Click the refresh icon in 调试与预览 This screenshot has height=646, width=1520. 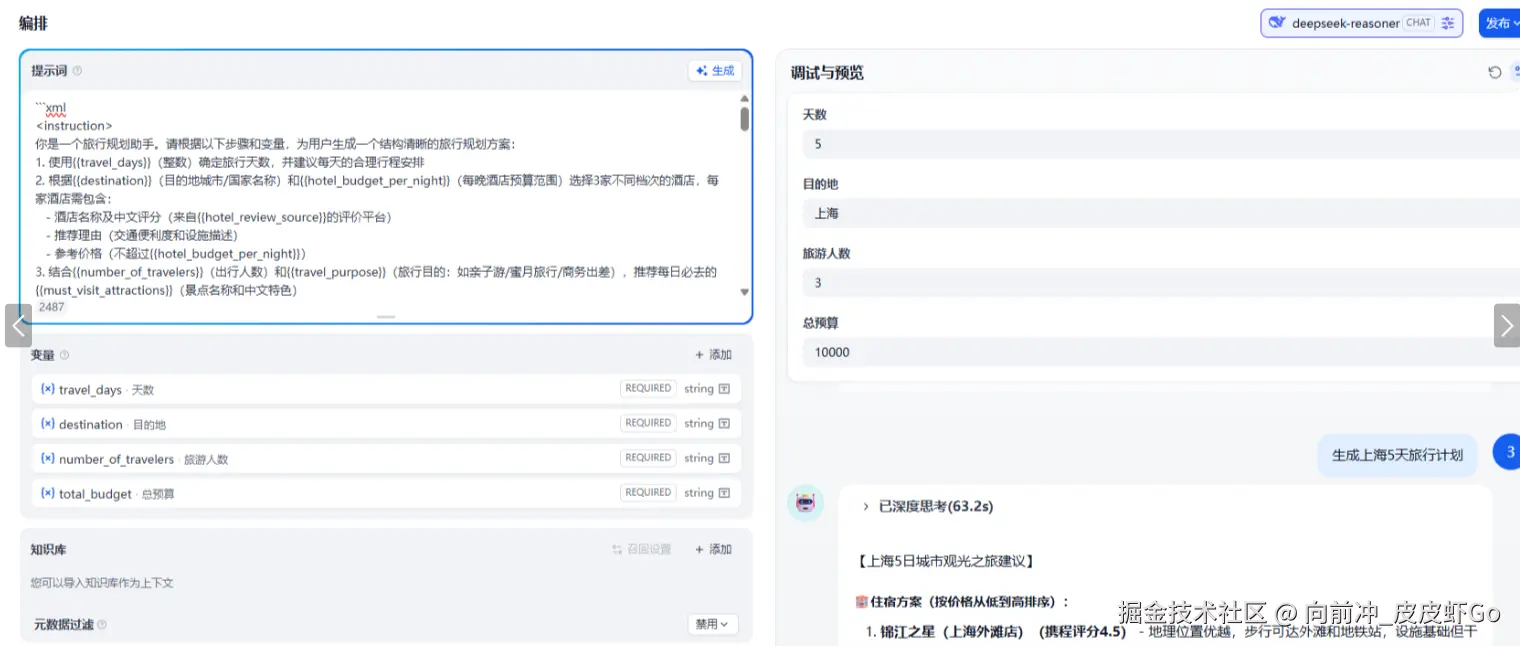(x=1495, y=72)
